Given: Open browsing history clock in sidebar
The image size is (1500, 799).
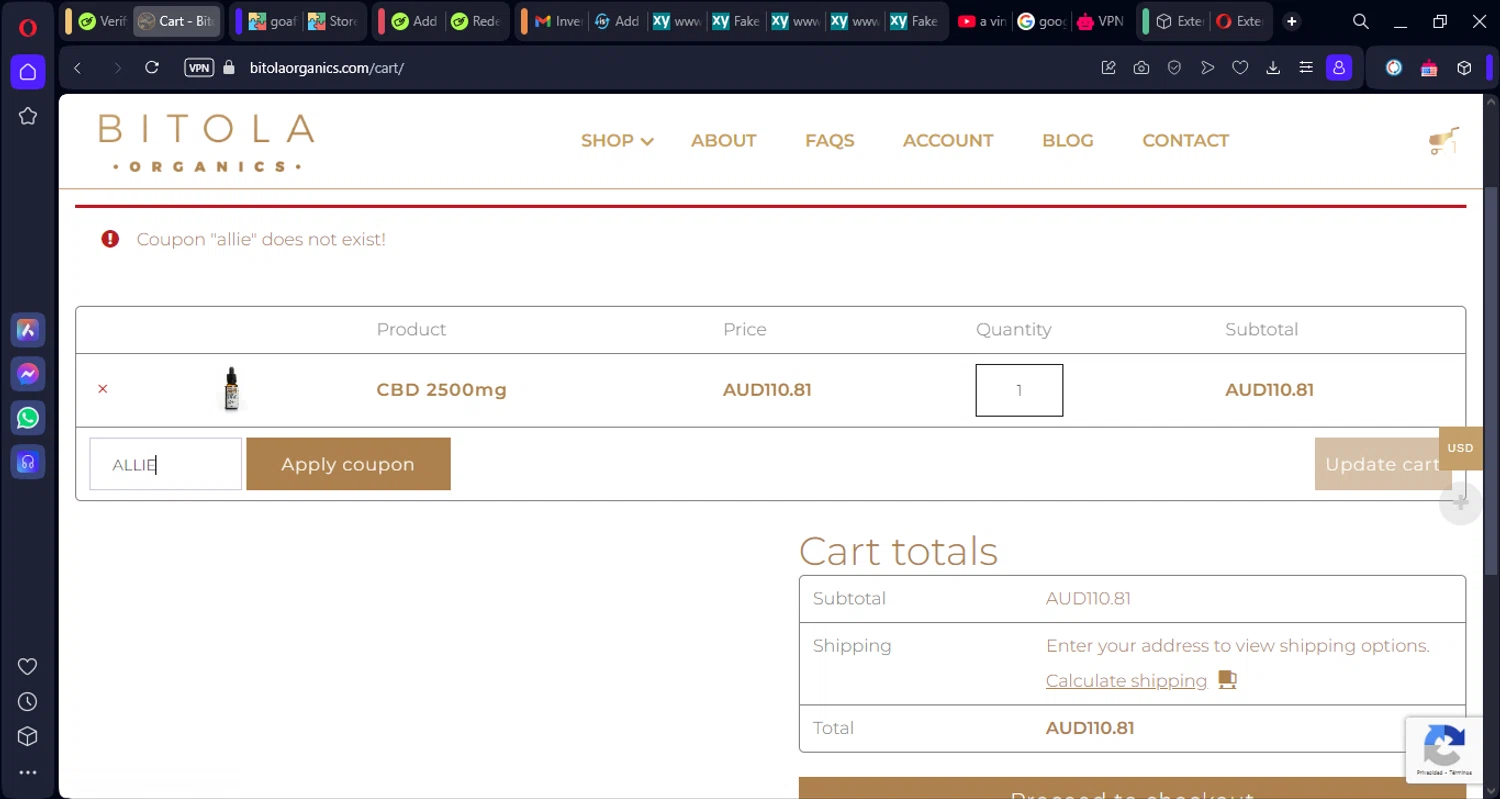Looking at the screenshot, I should coord(28,702).
